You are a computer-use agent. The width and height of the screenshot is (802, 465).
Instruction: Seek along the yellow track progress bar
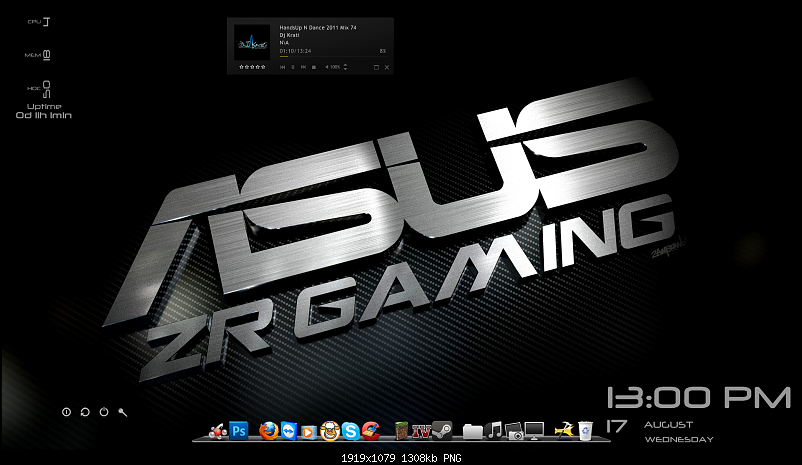(333, 56)
